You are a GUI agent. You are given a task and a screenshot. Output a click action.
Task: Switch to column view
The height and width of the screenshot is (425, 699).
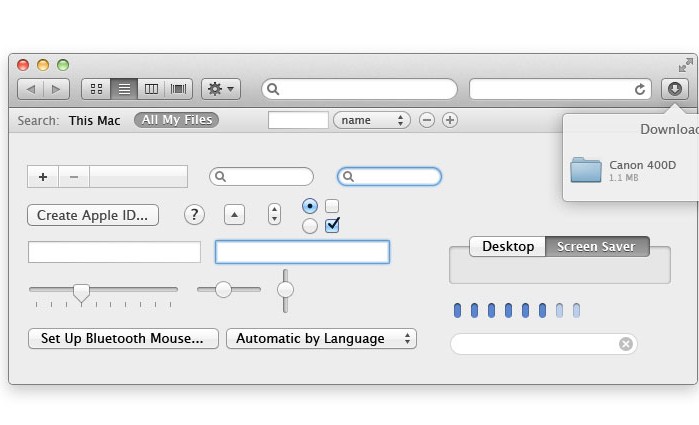coord(152,89)
